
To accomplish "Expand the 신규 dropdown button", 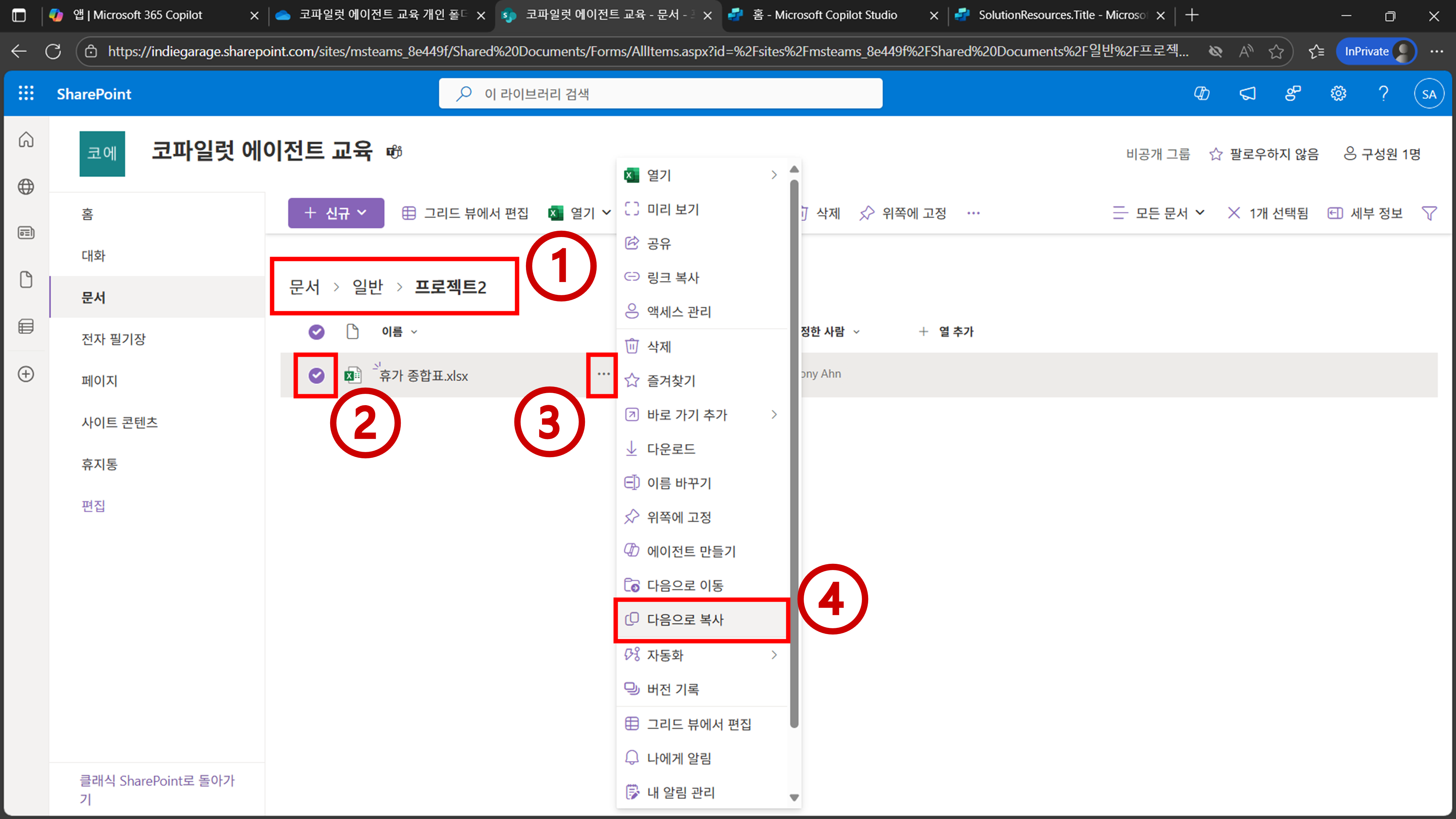I will coord(336,213).
